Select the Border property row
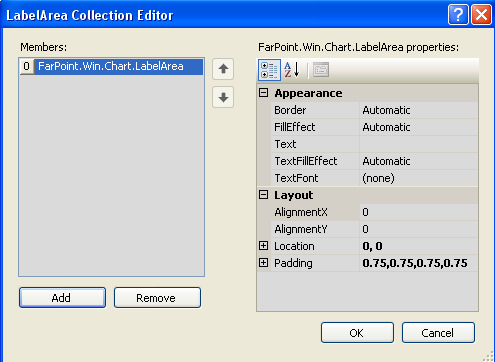 374,110
